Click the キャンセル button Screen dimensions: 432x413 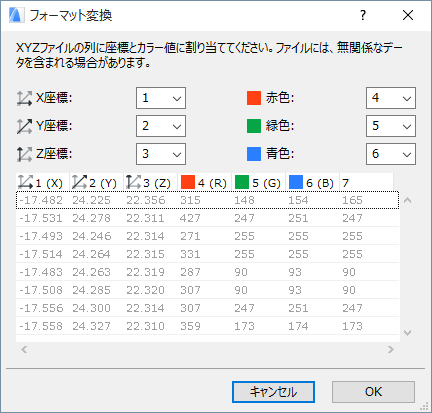point(273,392)
